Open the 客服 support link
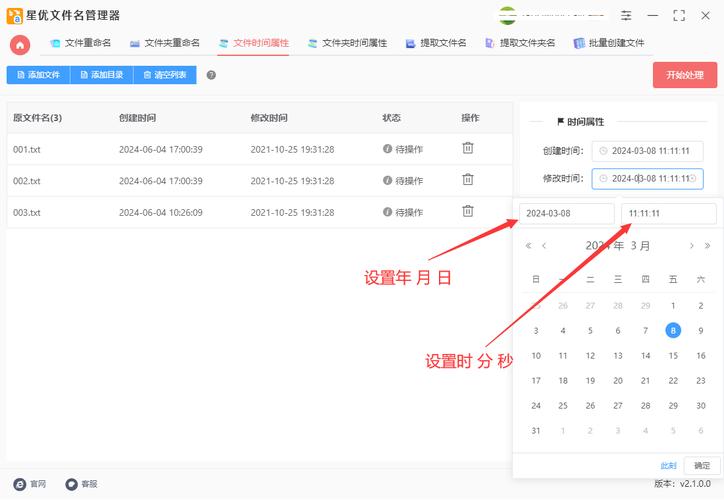 coord(81,484)
